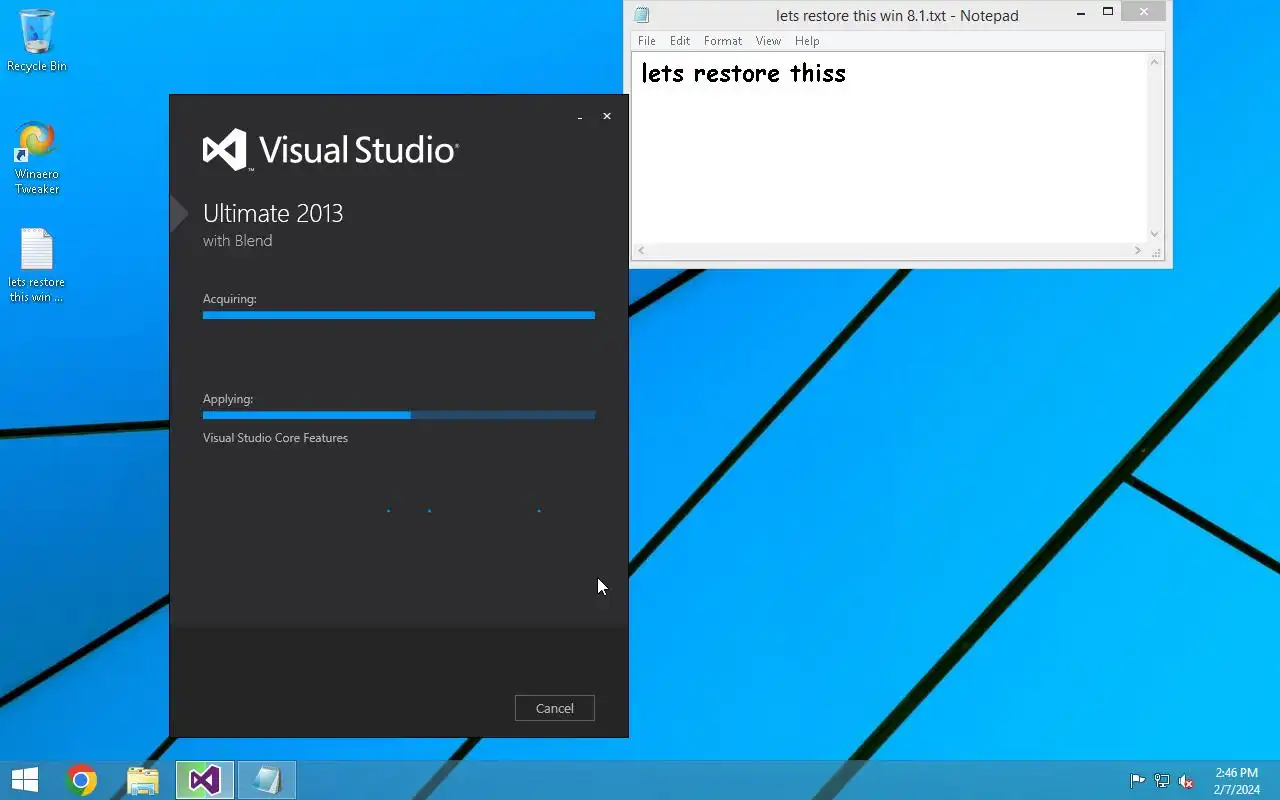Open the Windows Start button
1280x800 pixels.
point(25,780)
